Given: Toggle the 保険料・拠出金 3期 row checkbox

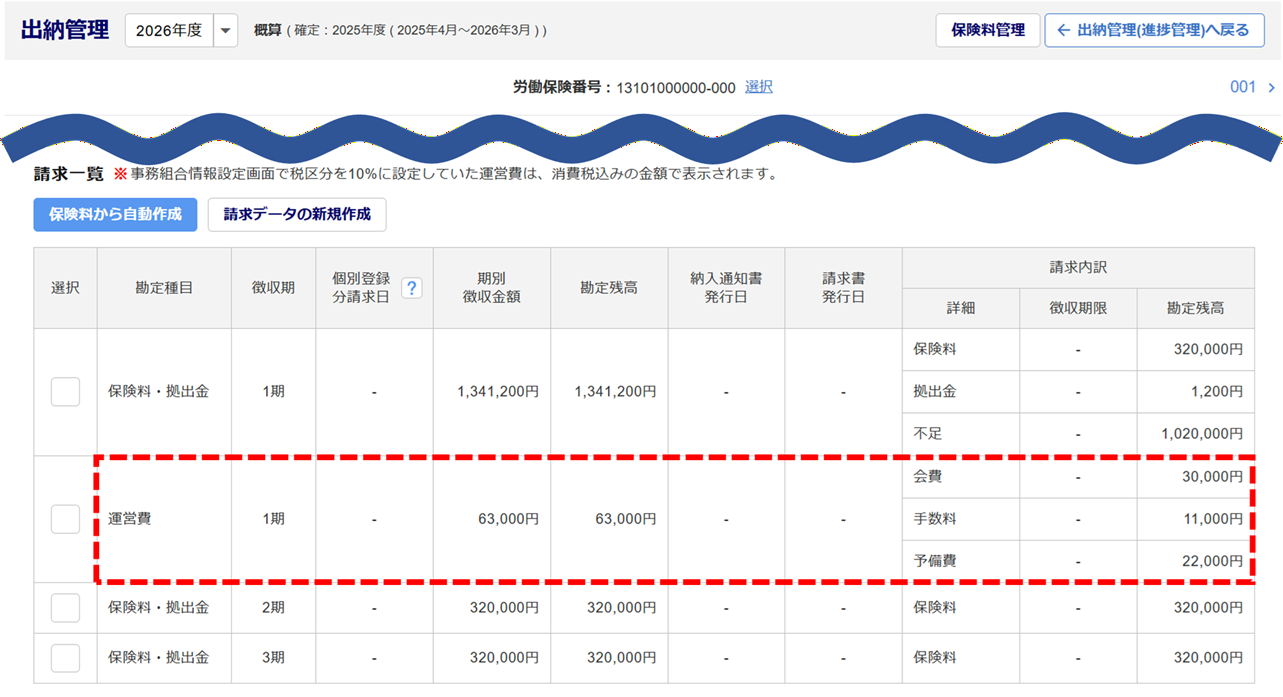Looking at the screenshot, I should point(65,658).
